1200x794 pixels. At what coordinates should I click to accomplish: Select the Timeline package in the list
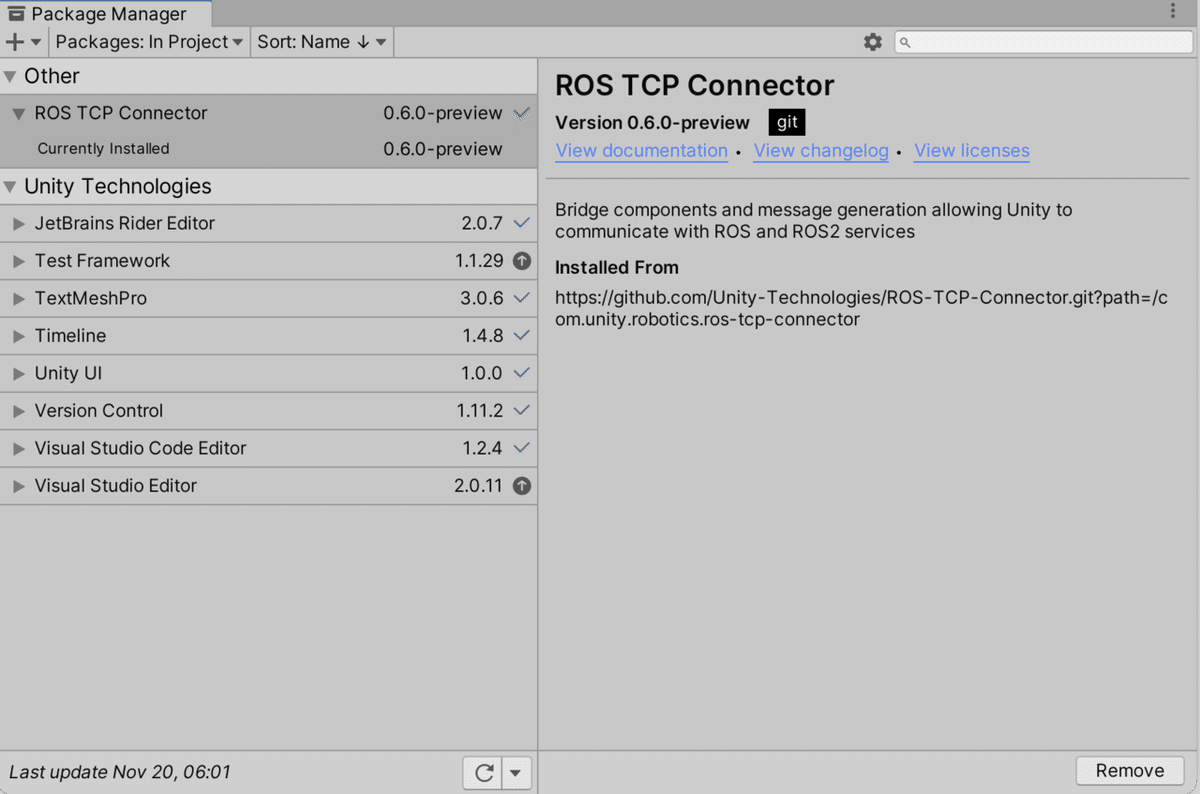70,336
